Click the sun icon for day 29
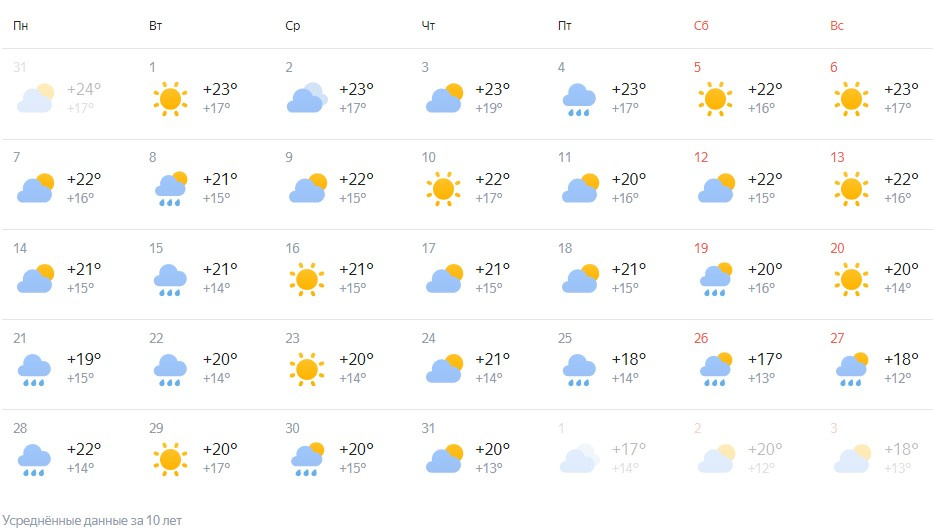This screenshot has width=933, height=532. [170, 459]
